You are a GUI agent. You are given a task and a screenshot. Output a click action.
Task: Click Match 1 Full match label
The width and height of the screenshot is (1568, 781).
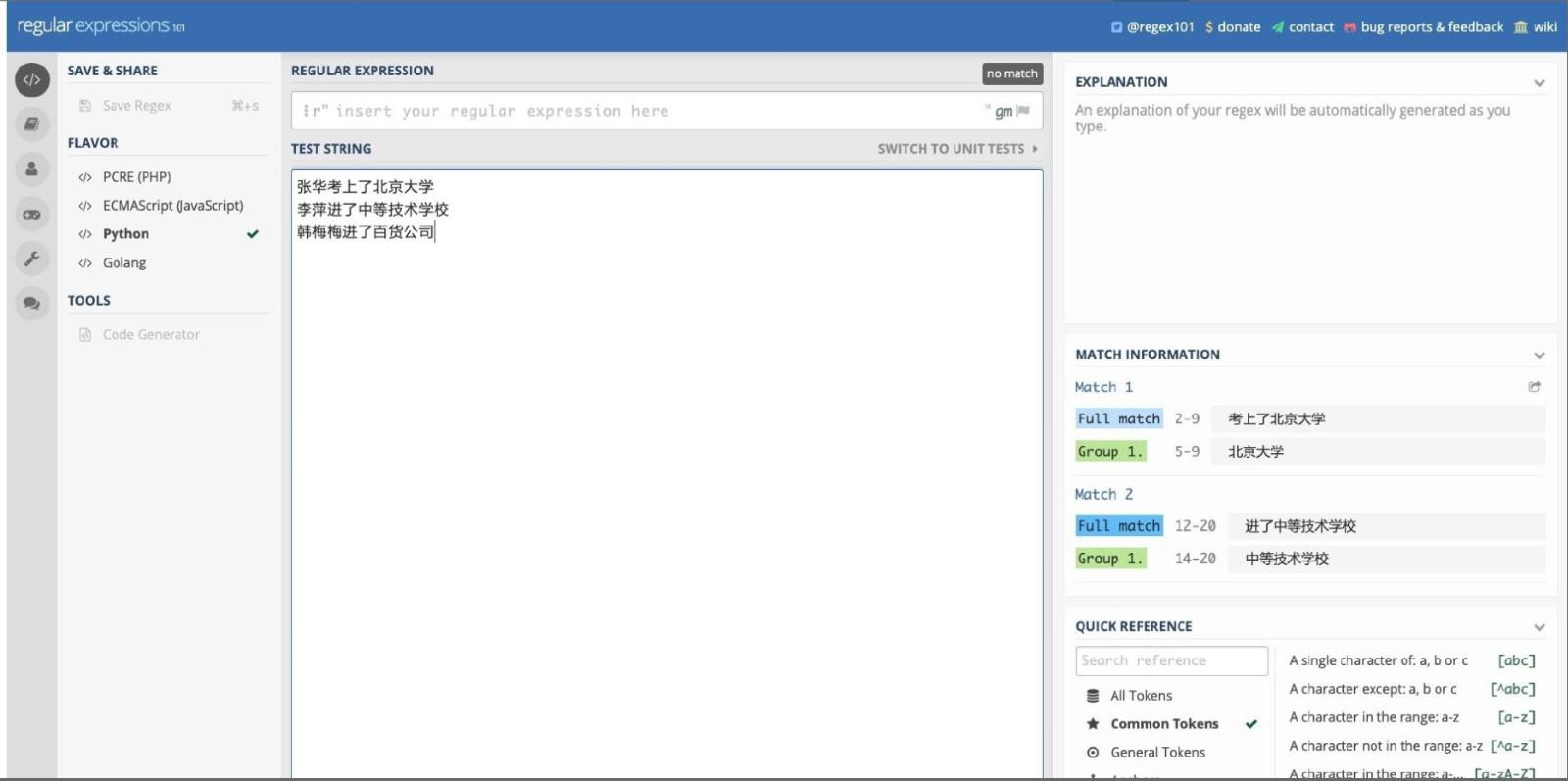(x=1119, y=419)
